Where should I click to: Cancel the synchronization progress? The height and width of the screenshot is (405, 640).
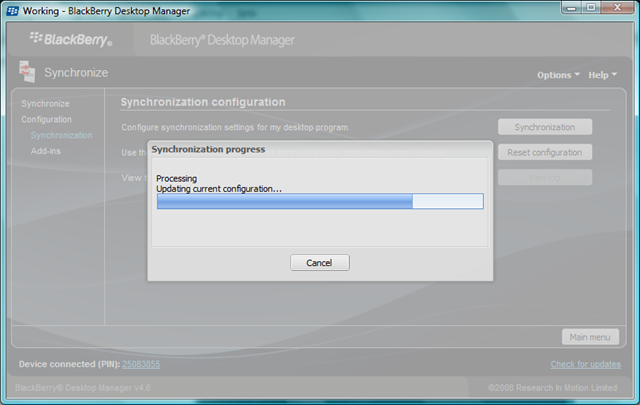click(x=320, y=263)
